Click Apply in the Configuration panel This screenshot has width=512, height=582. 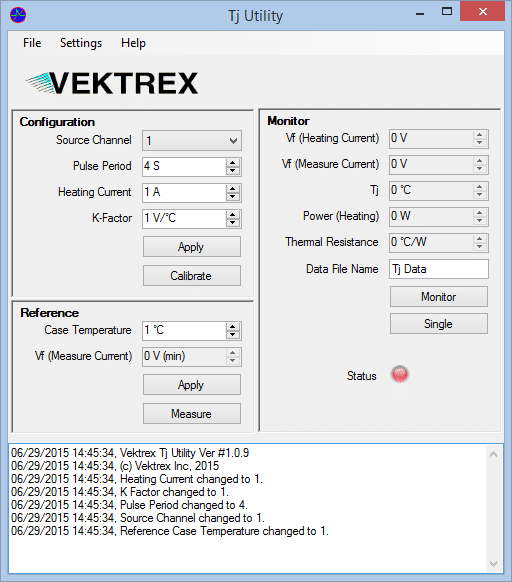tap(192, 247)
